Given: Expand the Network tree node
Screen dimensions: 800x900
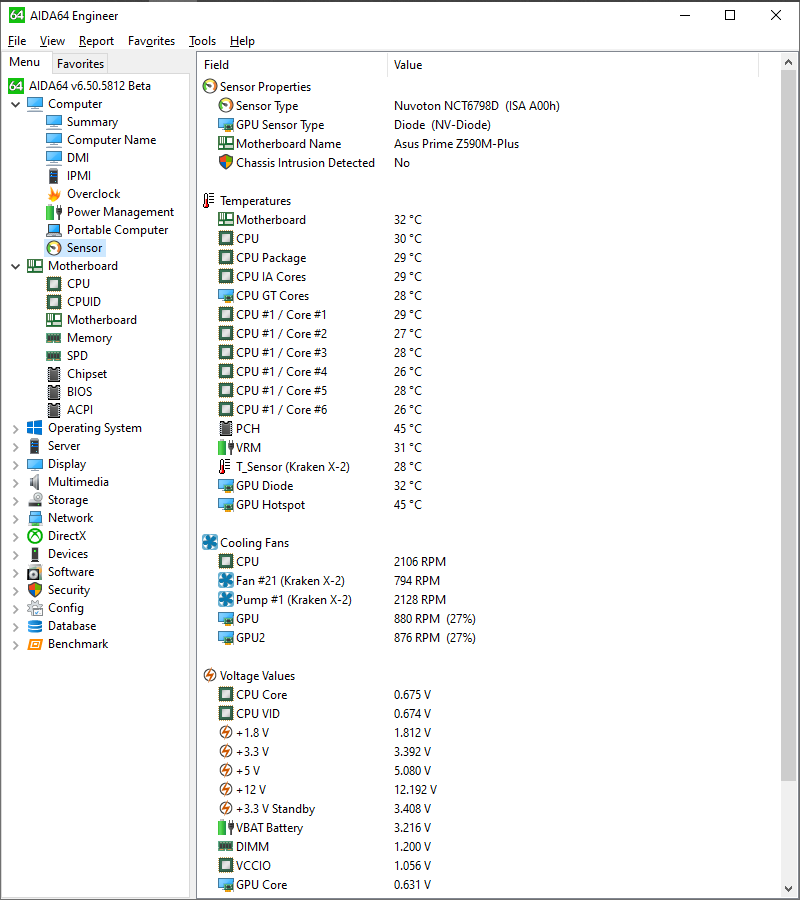Looking at the screenshot, I should (x=15, y=518).
